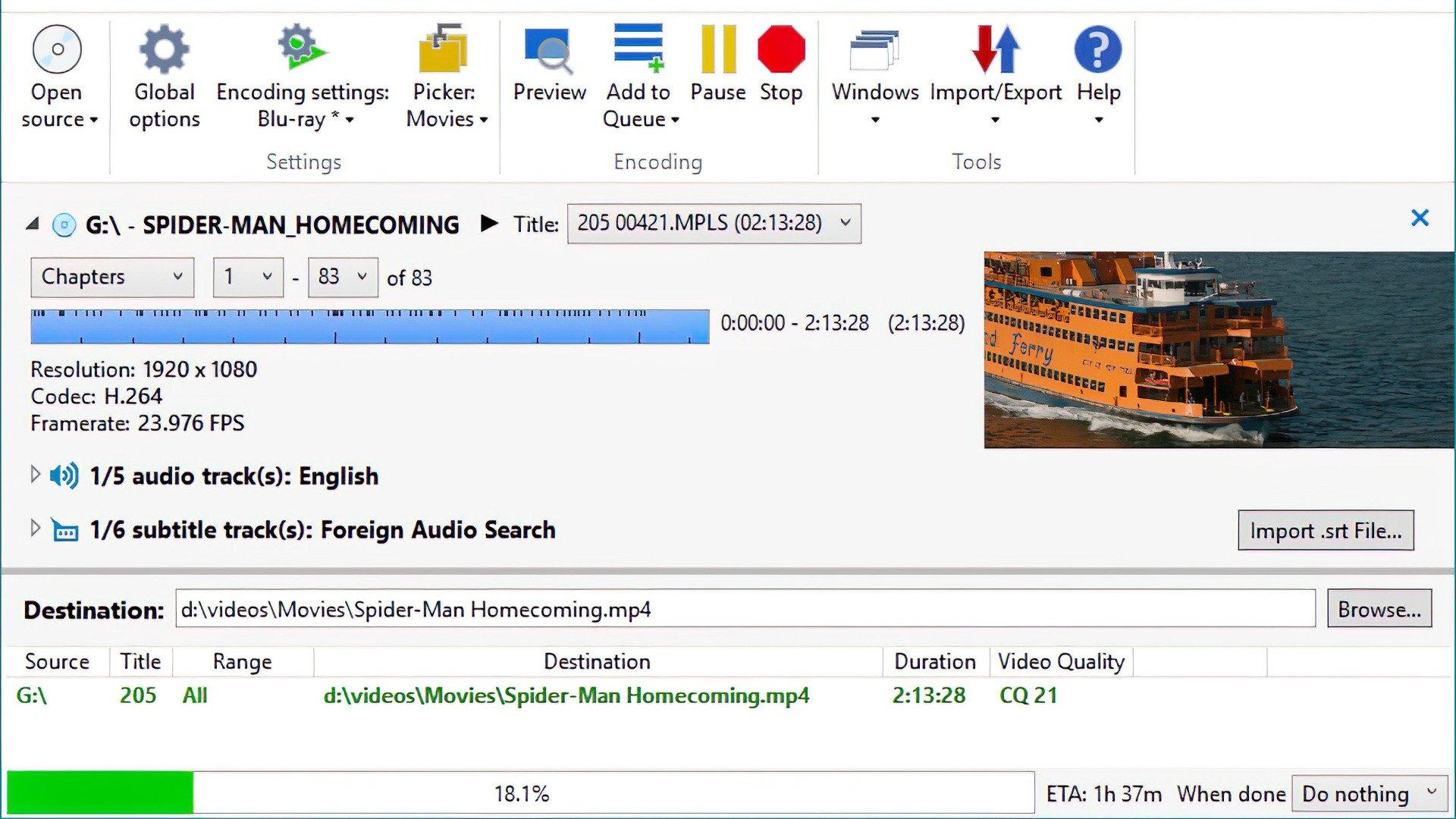Click the Resolution: 1920 x 1080 text
The height and width of the screenshot is (819, 1456).
coord(143,369)
